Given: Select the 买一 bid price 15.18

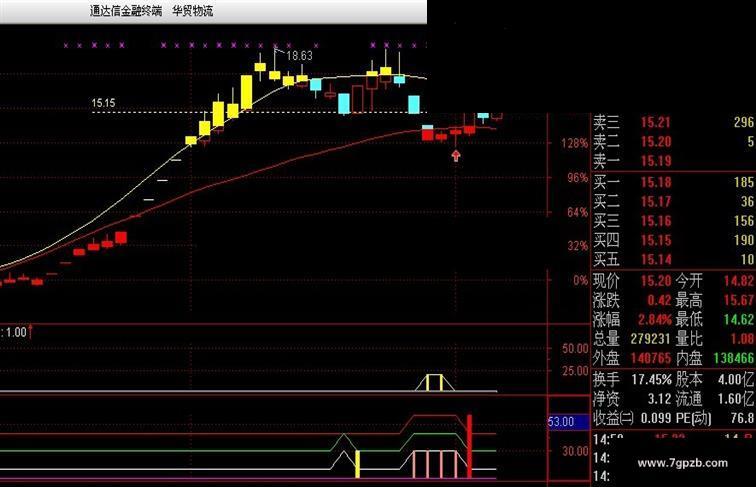Looking at the screenshot, I should pos(655,182).
